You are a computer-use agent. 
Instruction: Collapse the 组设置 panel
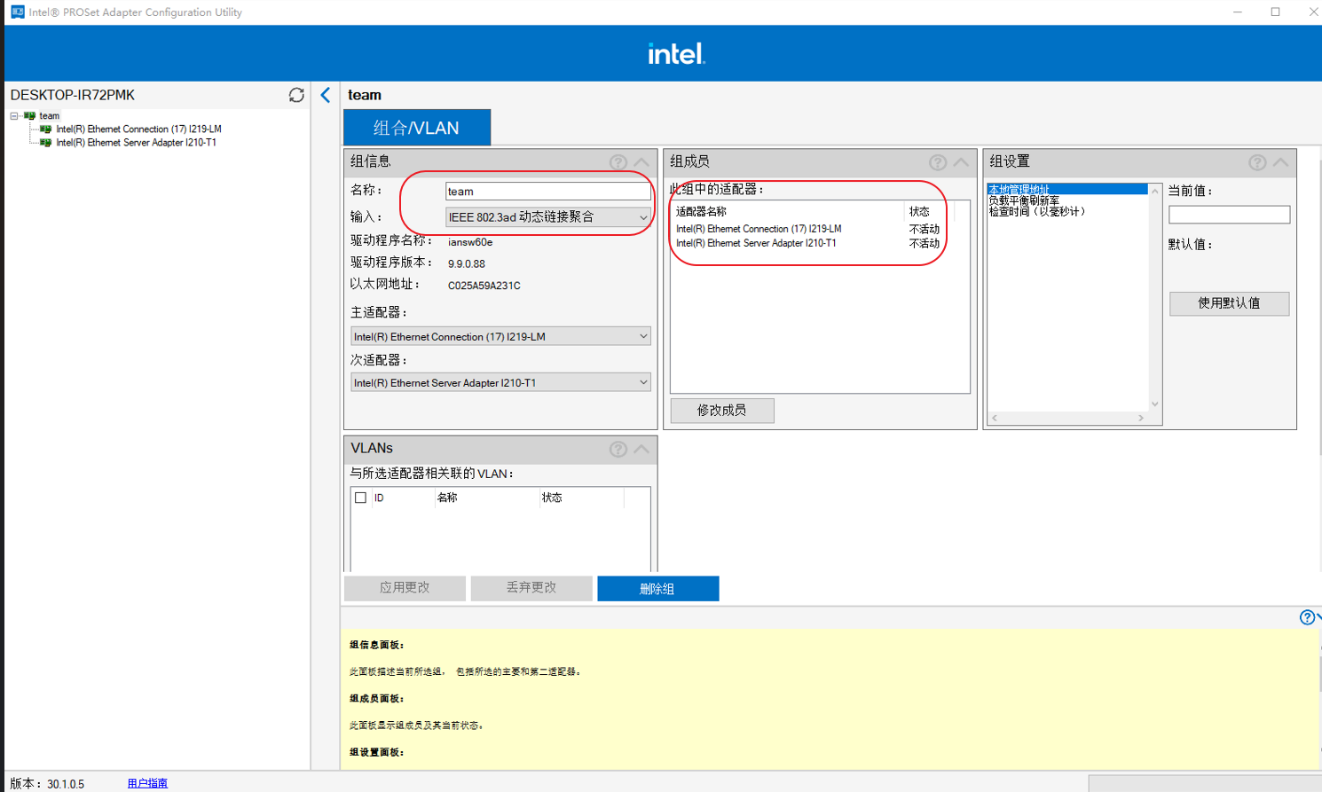click(x=1280, y=162)
